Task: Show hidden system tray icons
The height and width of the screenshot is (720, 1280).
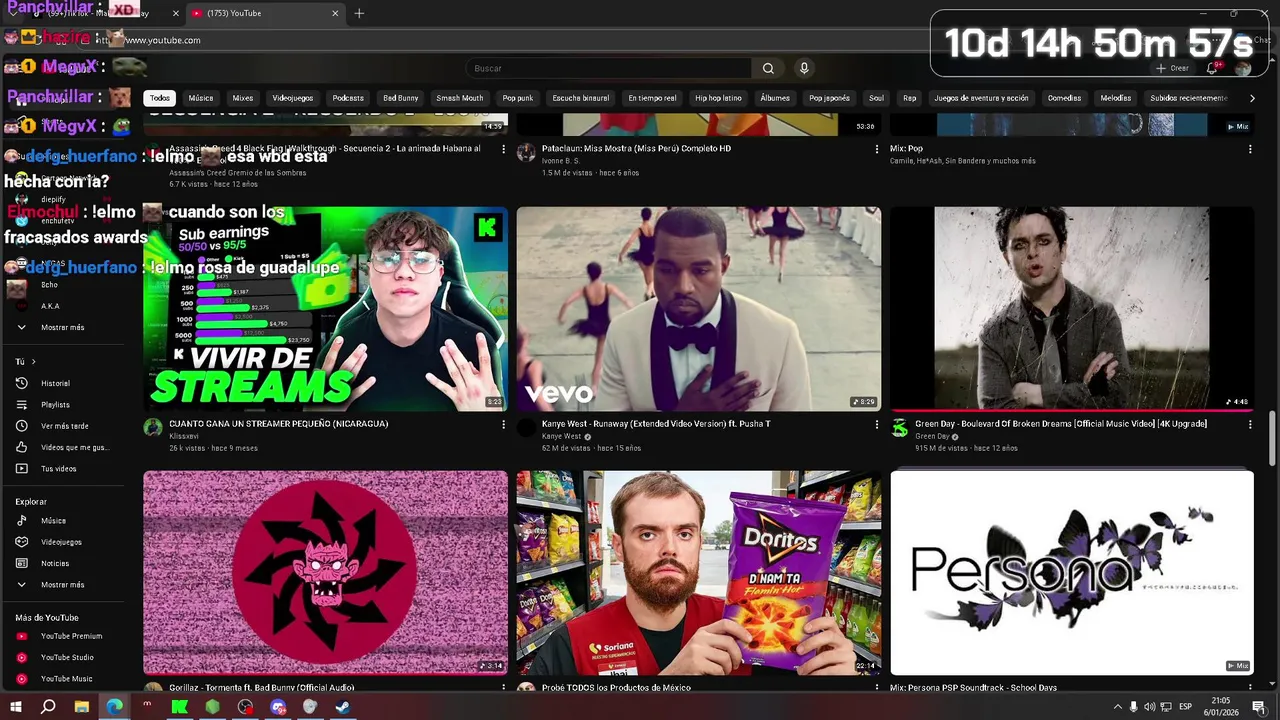Action: point(1118,707)
